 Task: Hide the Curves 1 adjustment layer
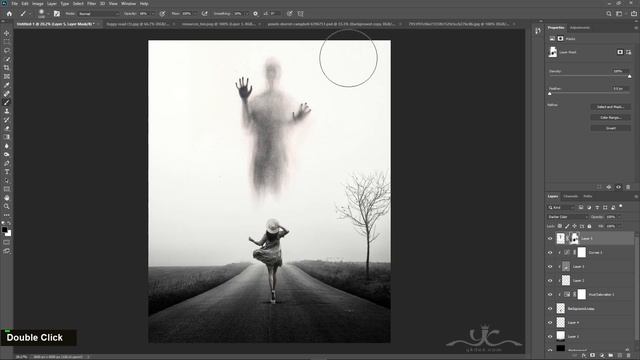(x=550, y=253)
